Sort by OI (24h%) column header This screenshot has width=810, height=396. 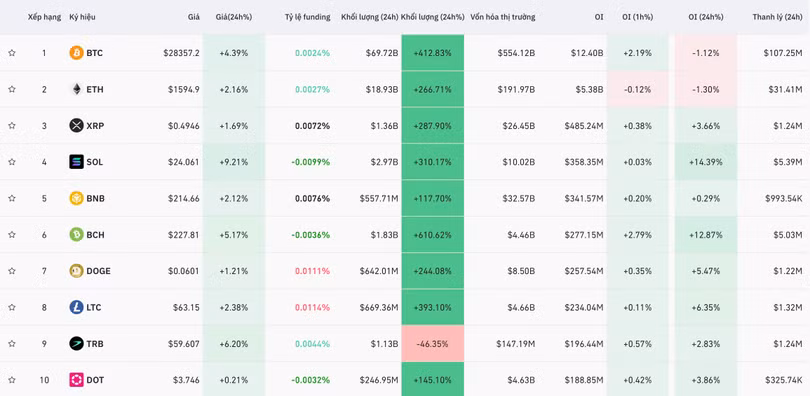(x=705, y=17)
